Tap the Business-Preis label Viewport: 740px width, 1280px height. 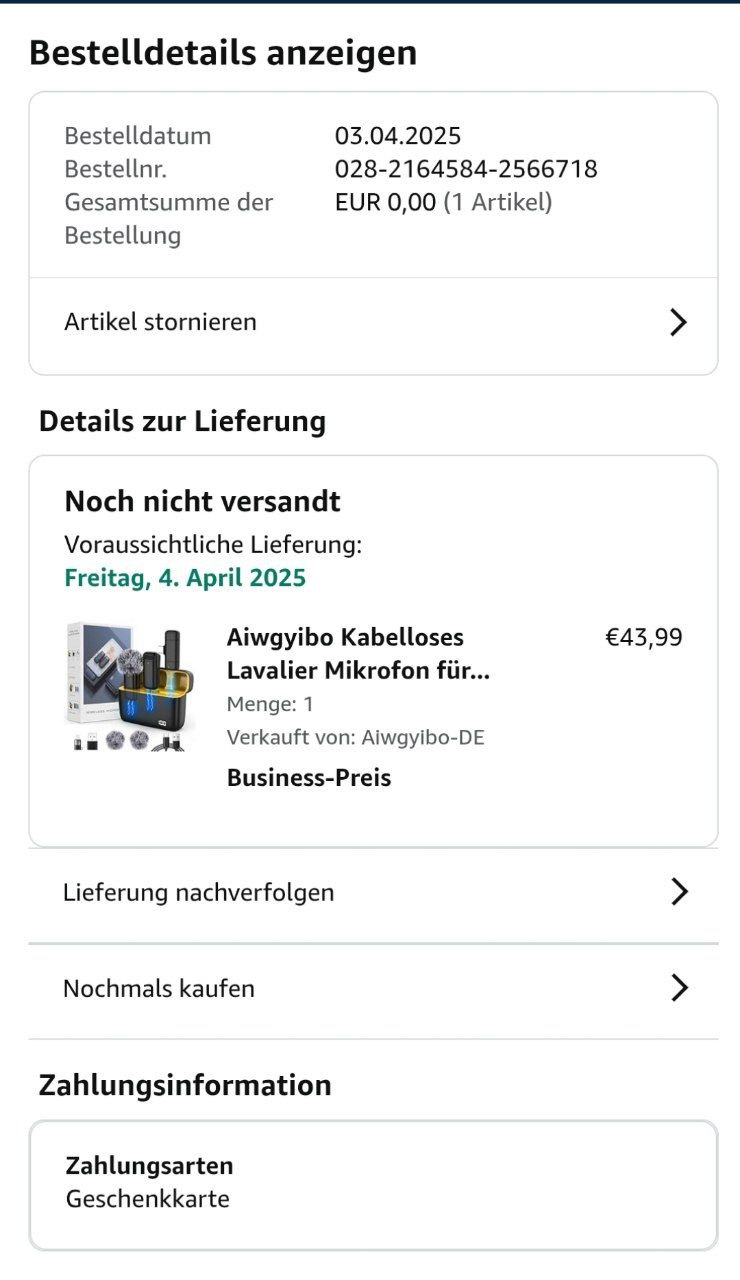tap(309, 778)
